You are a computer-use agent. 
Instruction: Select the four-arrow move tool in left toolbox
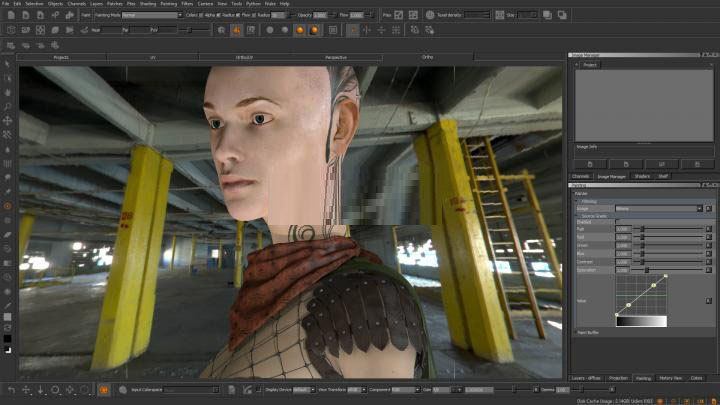[x=7, y=121]
